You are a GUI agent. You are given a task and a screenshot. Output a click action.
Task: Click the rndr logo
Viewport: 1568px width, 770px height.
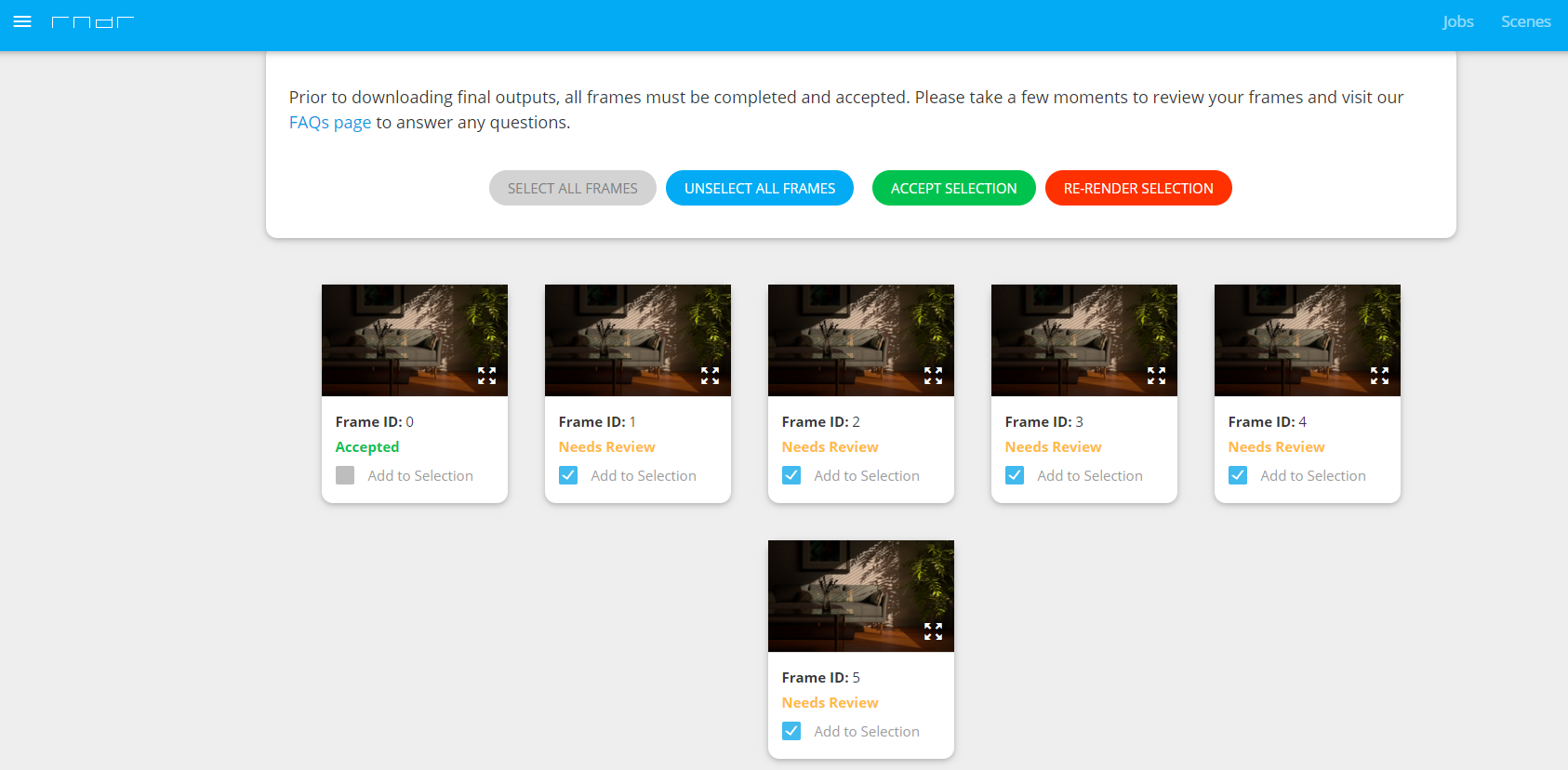(x=93, y=21)
